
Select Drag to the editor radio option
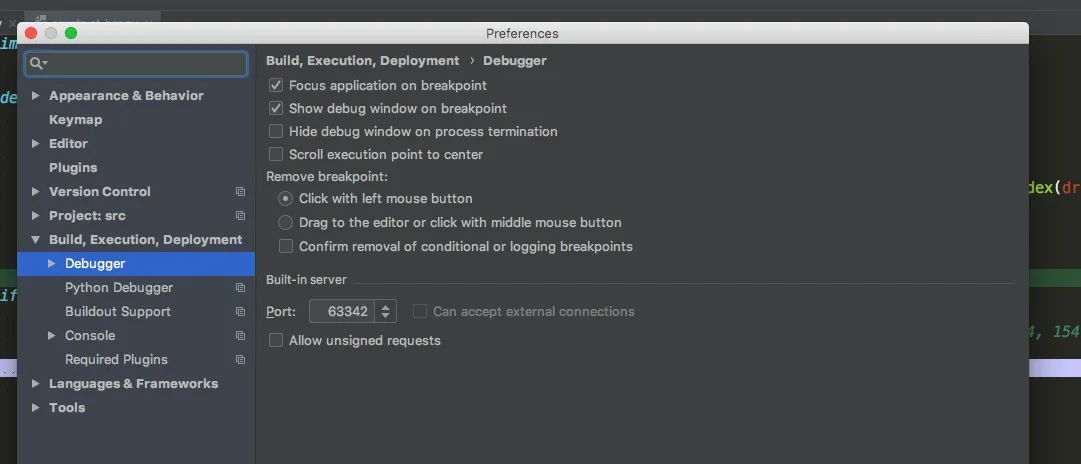[286, 223]
